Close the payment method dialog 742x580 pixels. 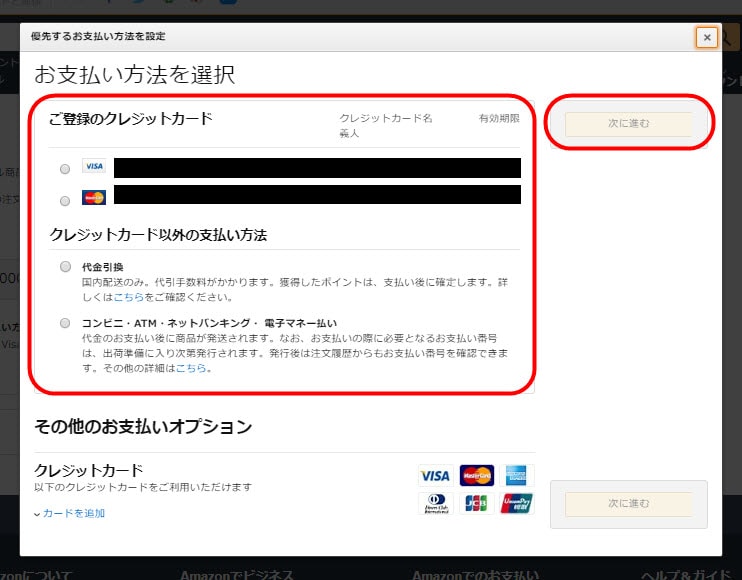707,37
